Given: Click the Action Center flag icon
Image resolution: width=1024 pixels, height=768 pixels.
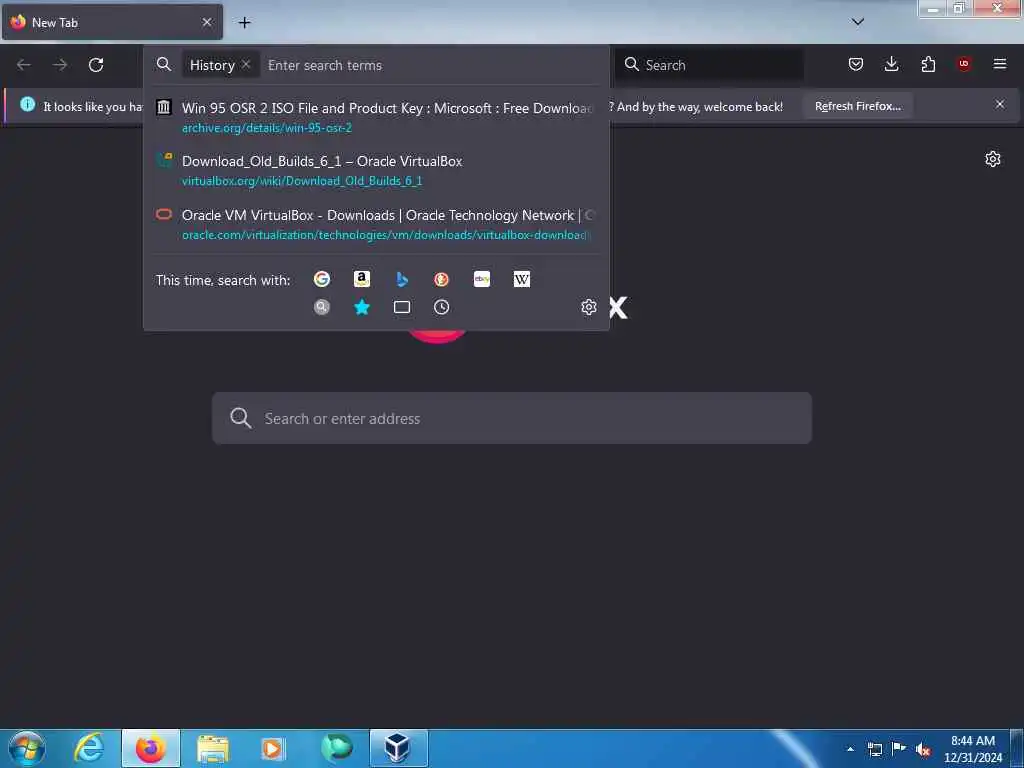Looking at the screenshot, I should [x=899, y=749].
